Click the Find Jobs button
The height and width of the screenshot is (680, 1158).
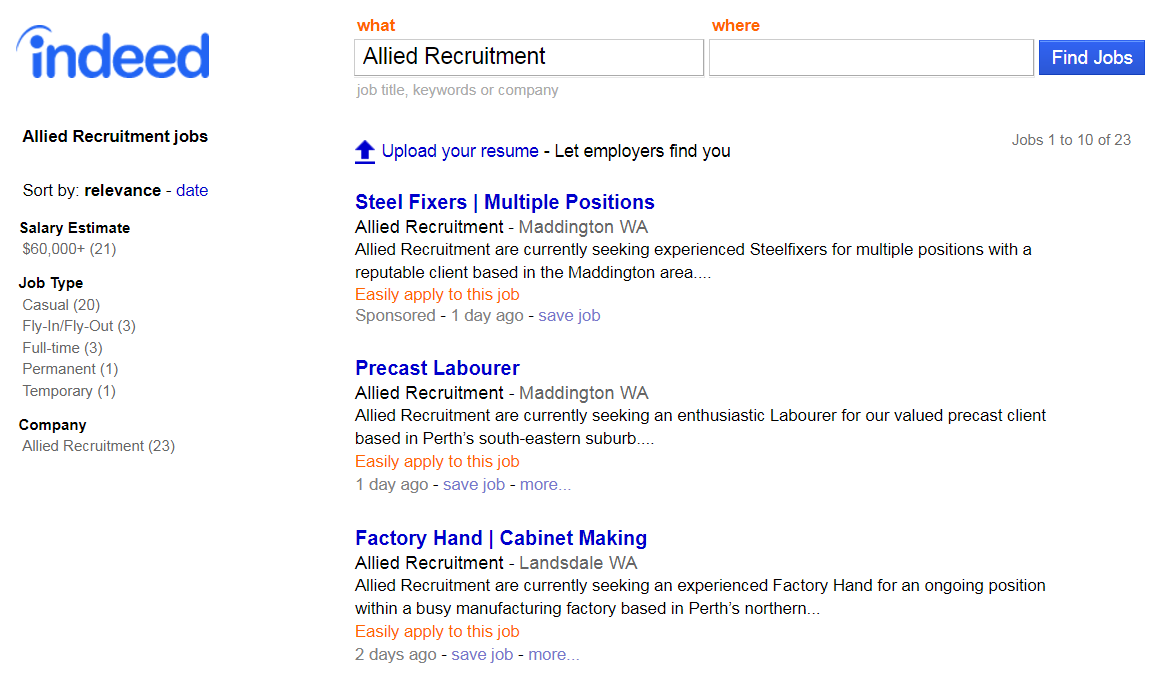coord(1092,58)
